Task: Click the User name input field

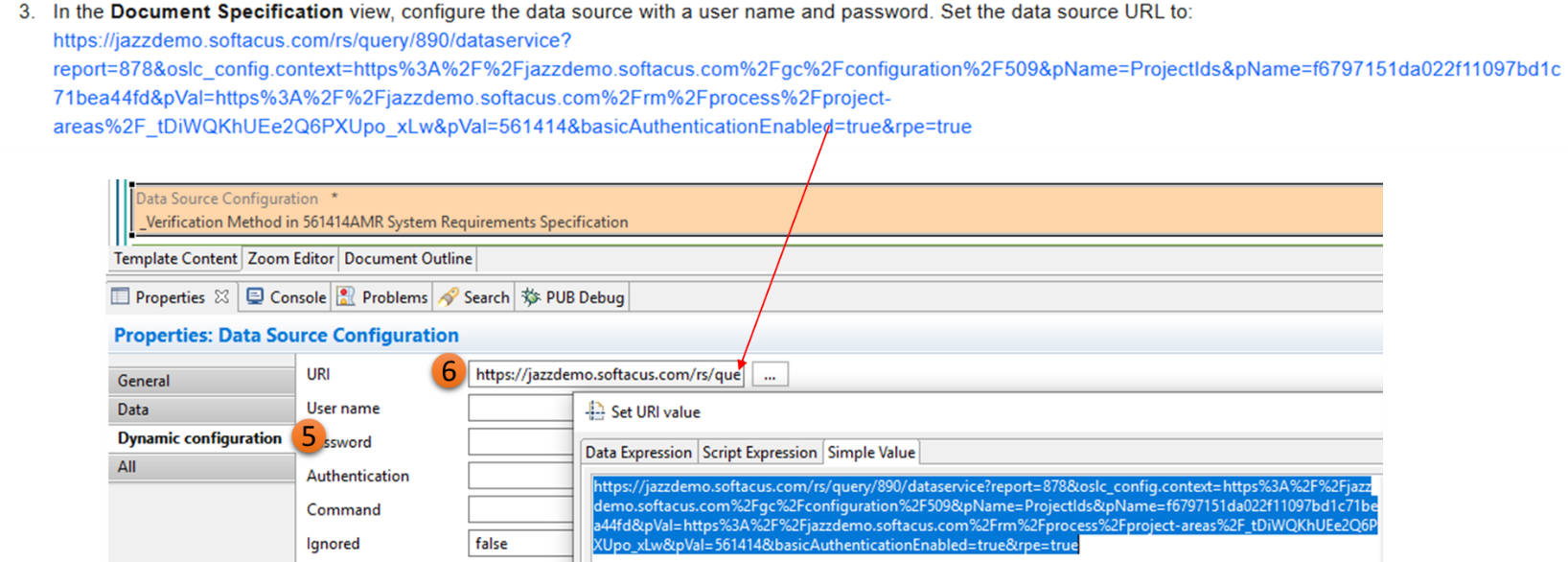Action: click(x=520, y=409)
